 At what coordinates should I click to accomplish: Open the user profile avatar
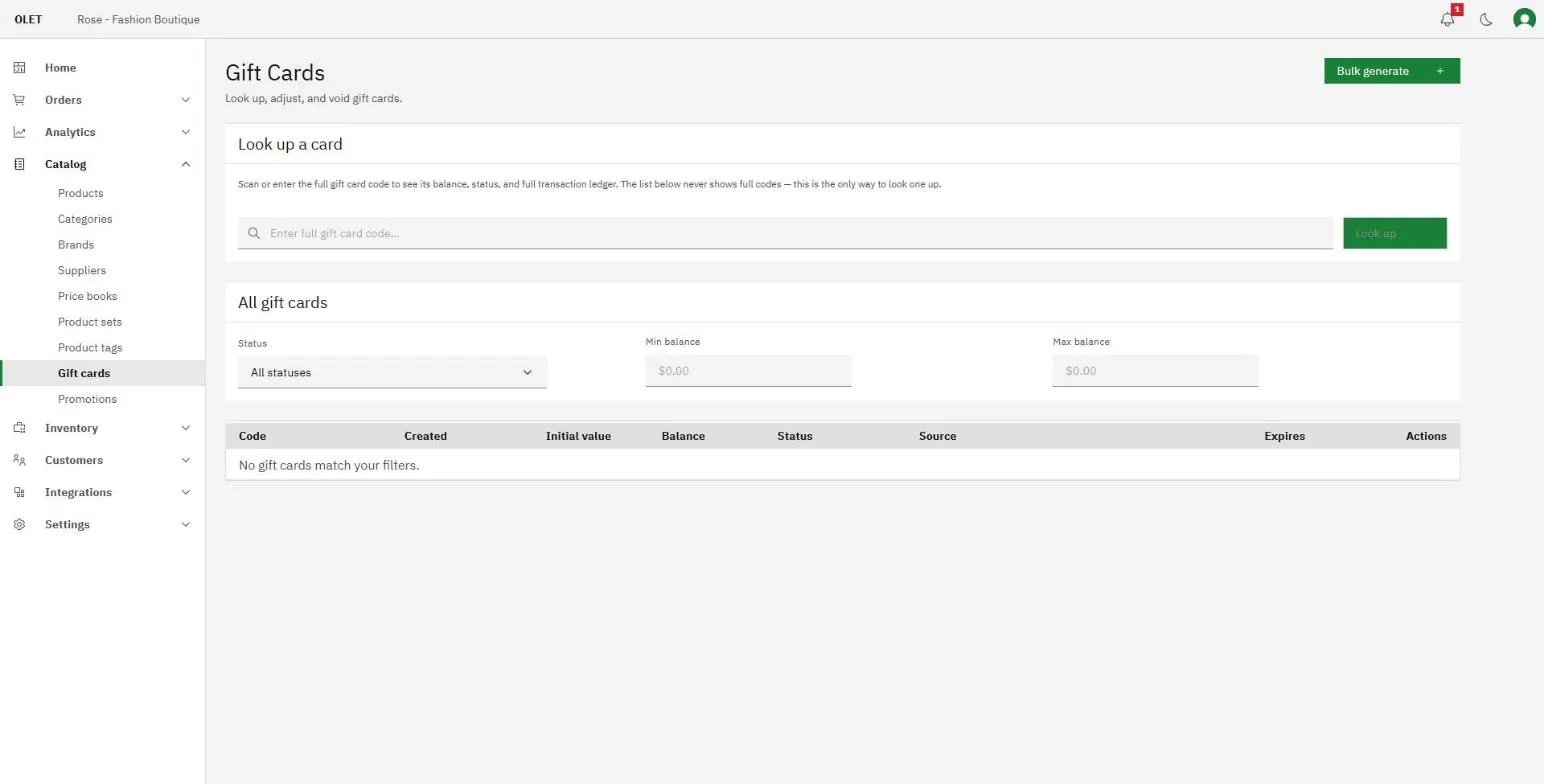click(x=1524, y=19)
